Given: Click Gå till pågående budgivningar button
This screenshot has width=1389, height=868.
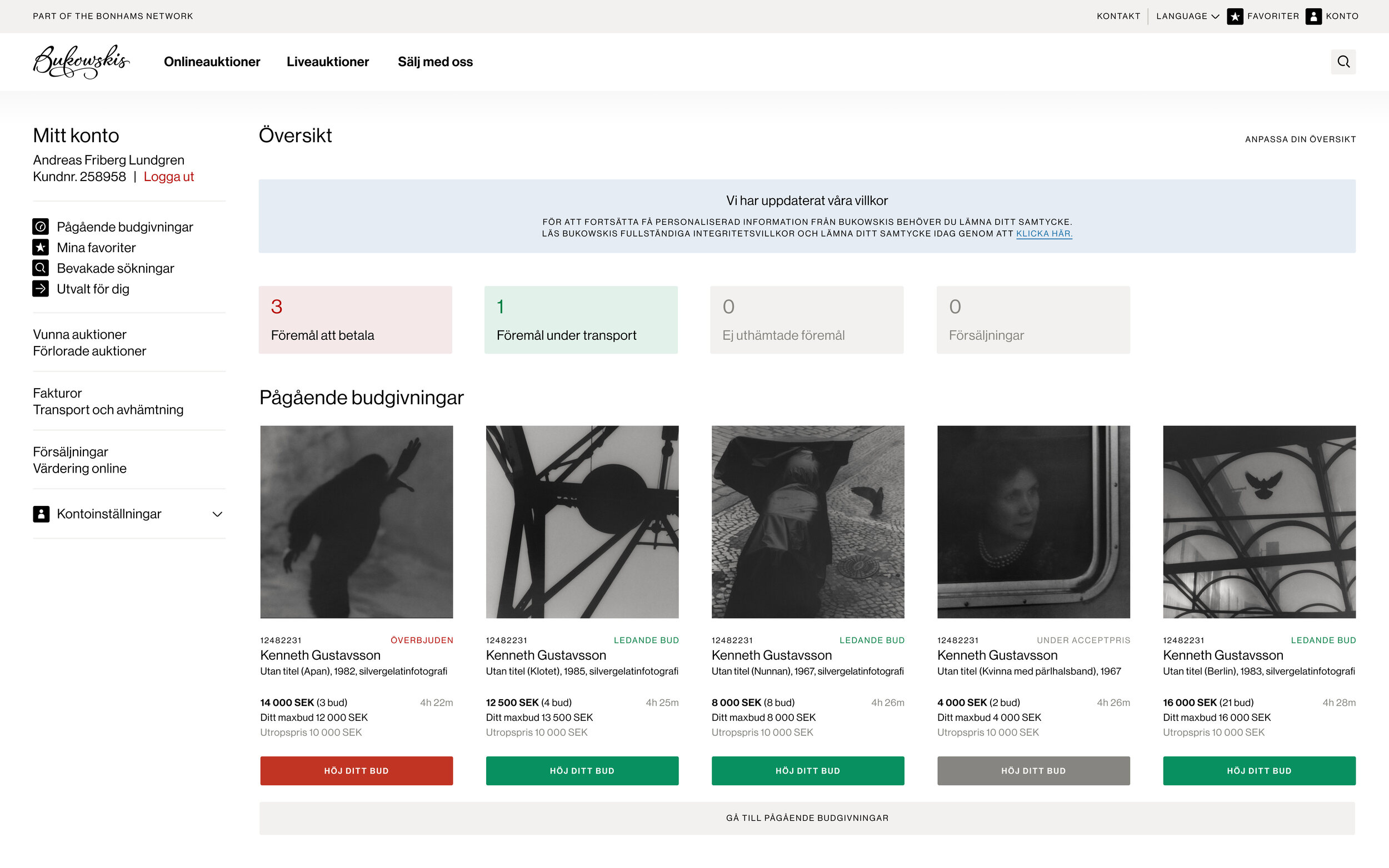Looking at the screenshot, I should pos(807,818).
